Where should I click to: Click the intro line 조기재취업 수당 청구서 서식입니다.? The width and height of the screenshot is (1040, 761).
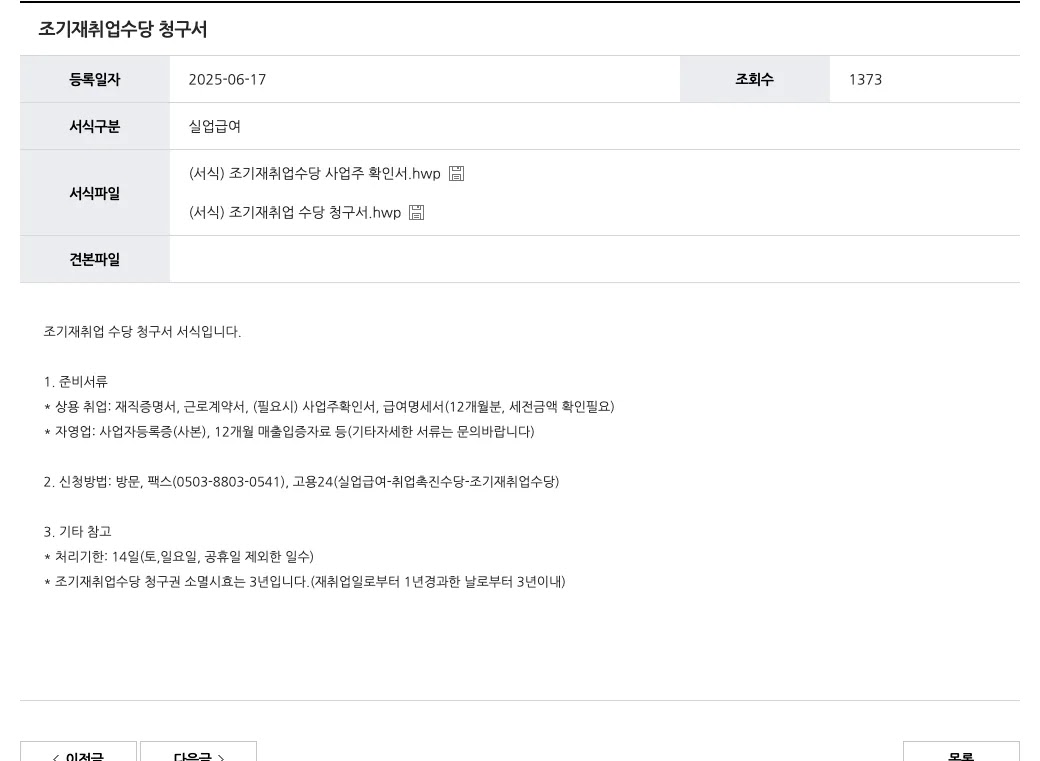coord(142,332)
